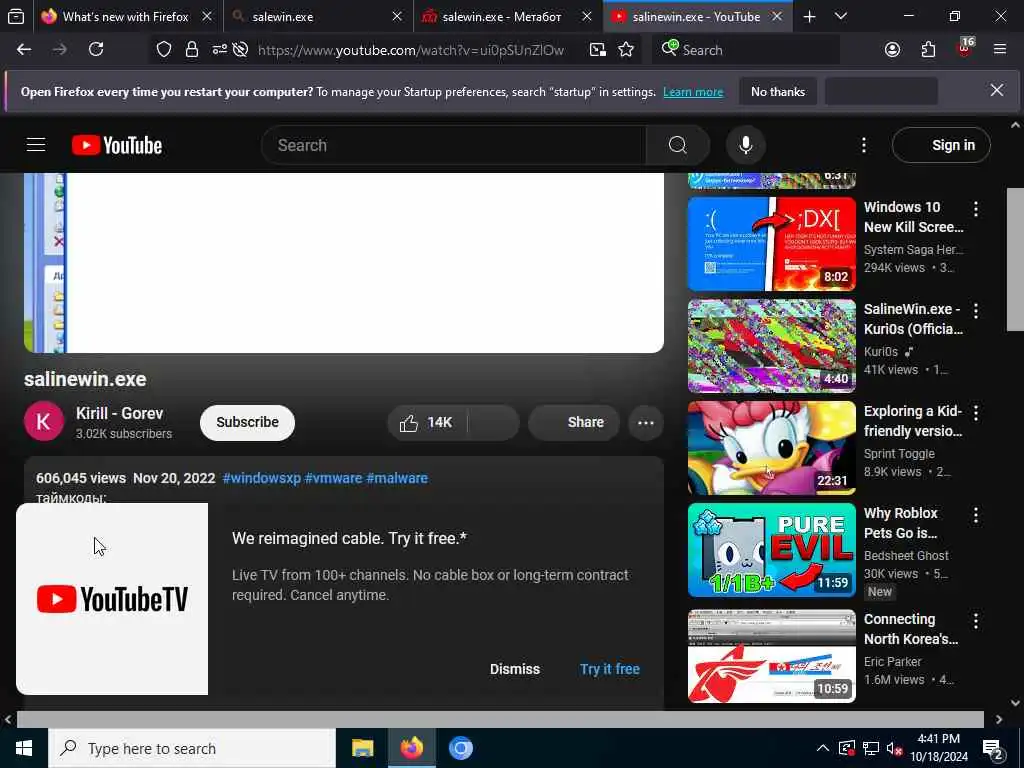Open Connecting North Korea's video thumbnail
The image size is (1024, 768).
(772, 656)
